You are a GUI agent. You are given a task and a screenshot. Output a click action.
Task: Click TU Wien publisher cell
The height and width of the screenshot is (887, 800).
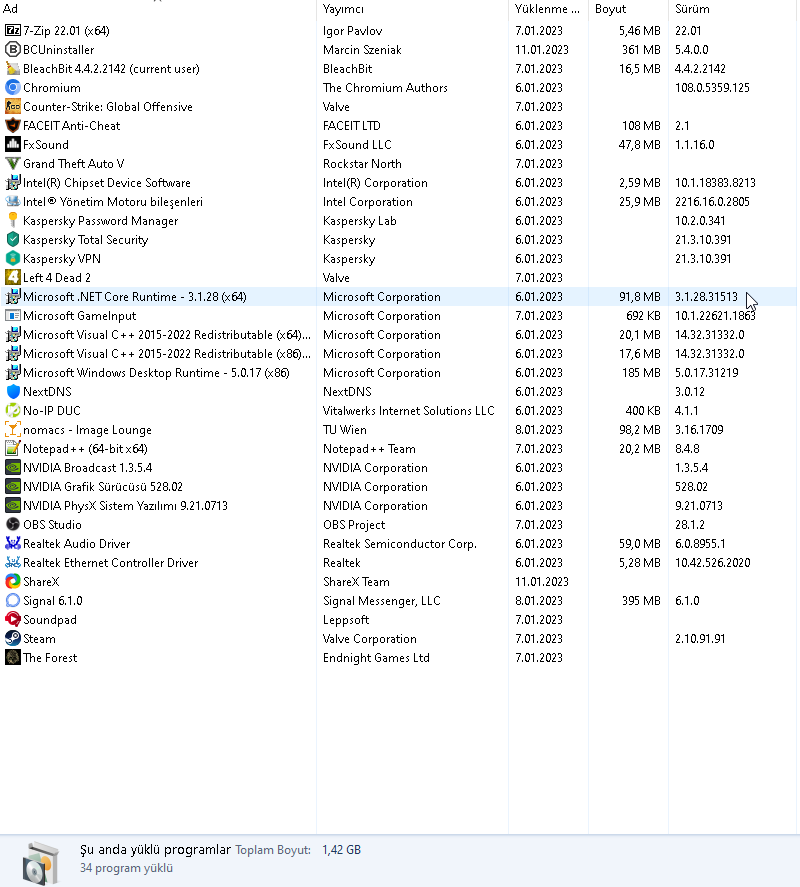click(x=345, y=429)
